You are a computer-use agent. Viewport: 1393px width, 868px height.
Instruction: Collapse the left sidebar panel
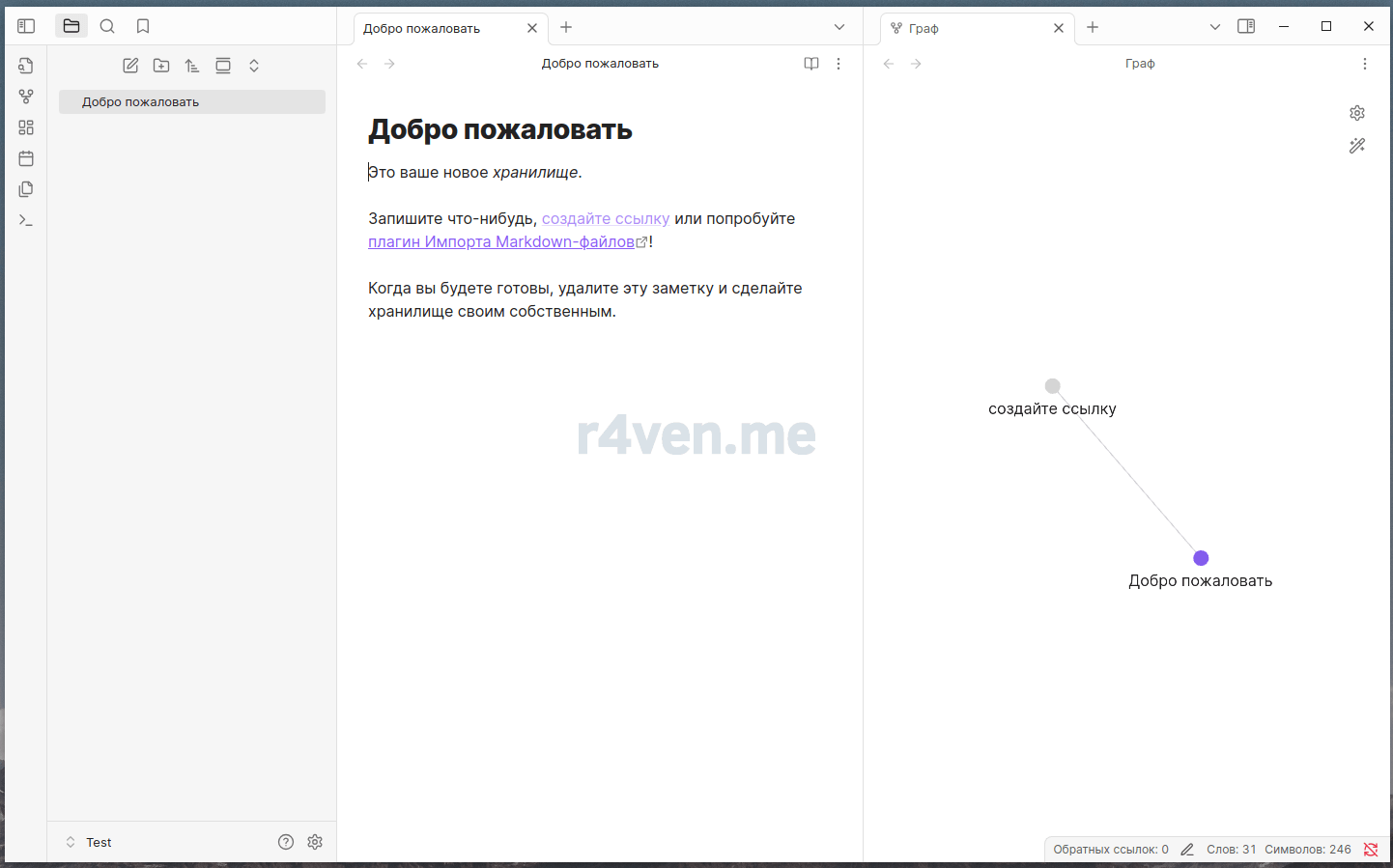coord(26,26)
